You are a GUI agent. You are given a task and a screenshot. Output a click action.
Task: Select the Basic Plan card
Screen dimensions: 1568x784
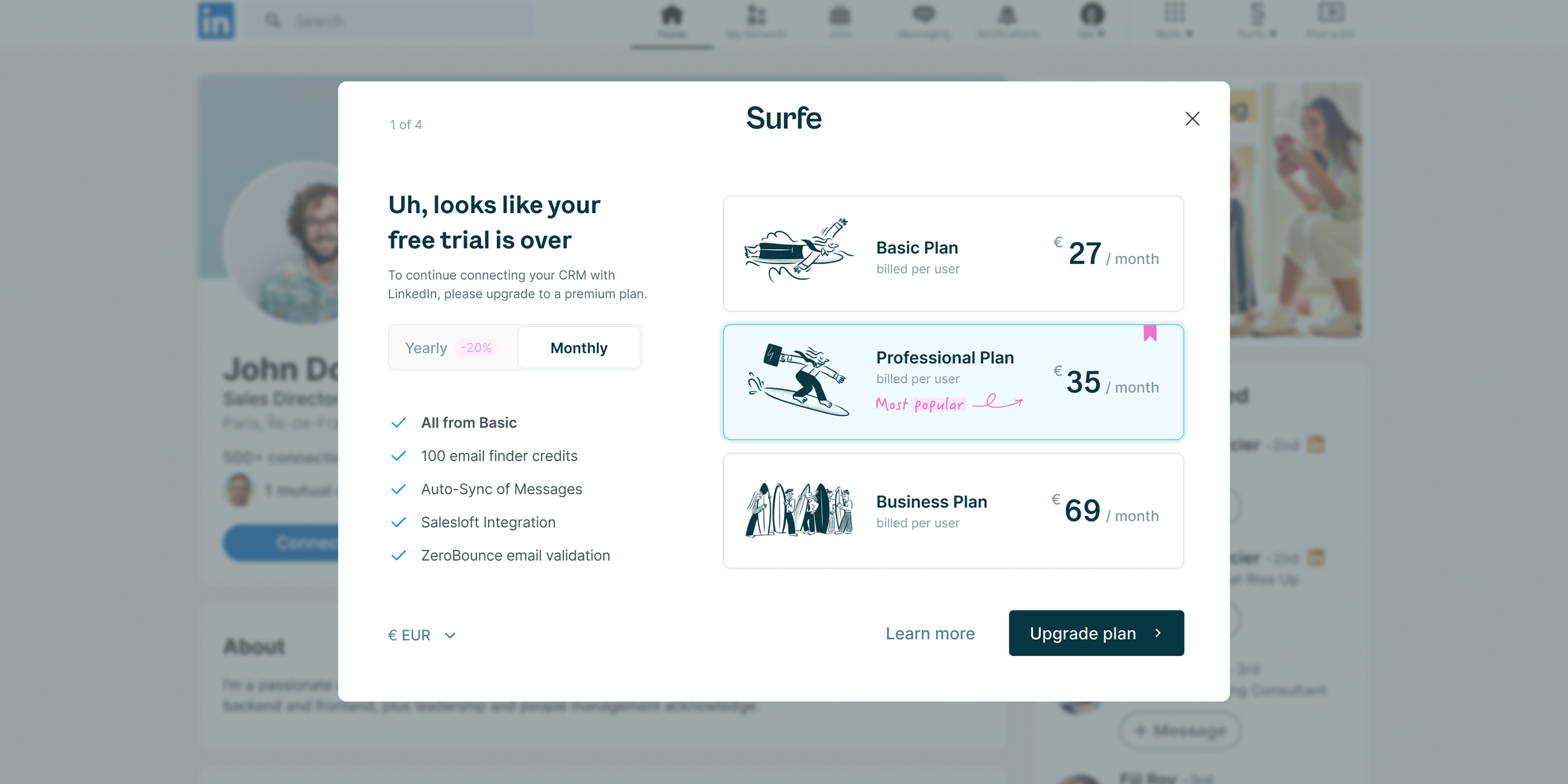(953, 253)
